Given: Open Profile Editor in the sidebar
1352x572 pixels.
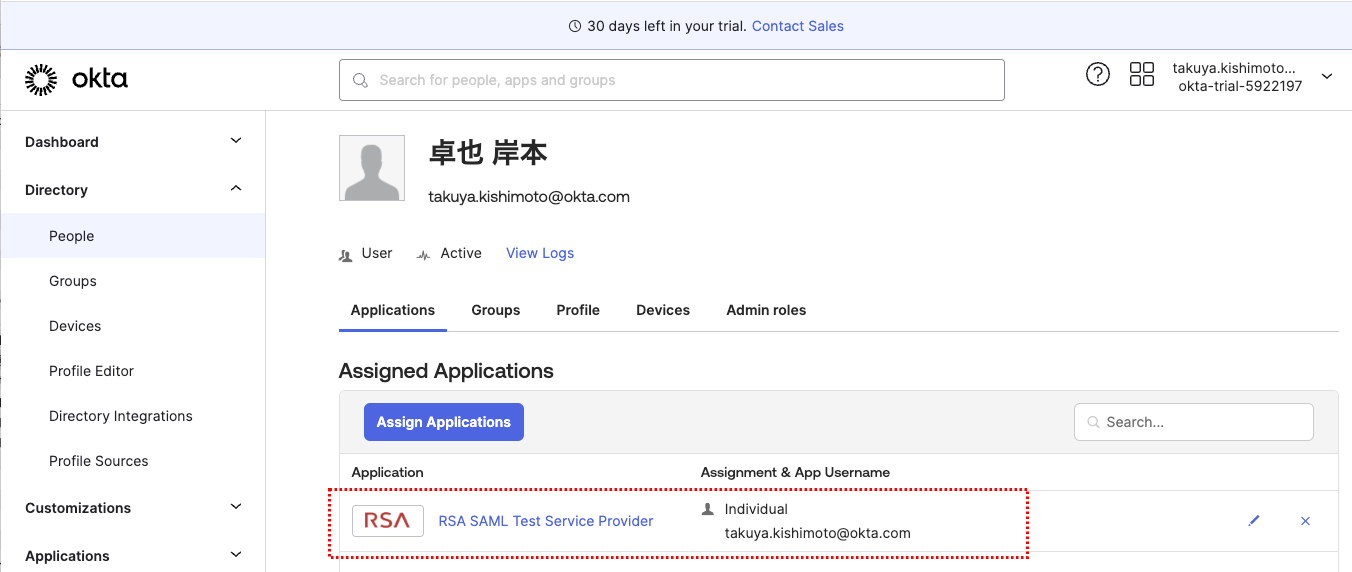Looking at the screenshot, I should point(91,371).
